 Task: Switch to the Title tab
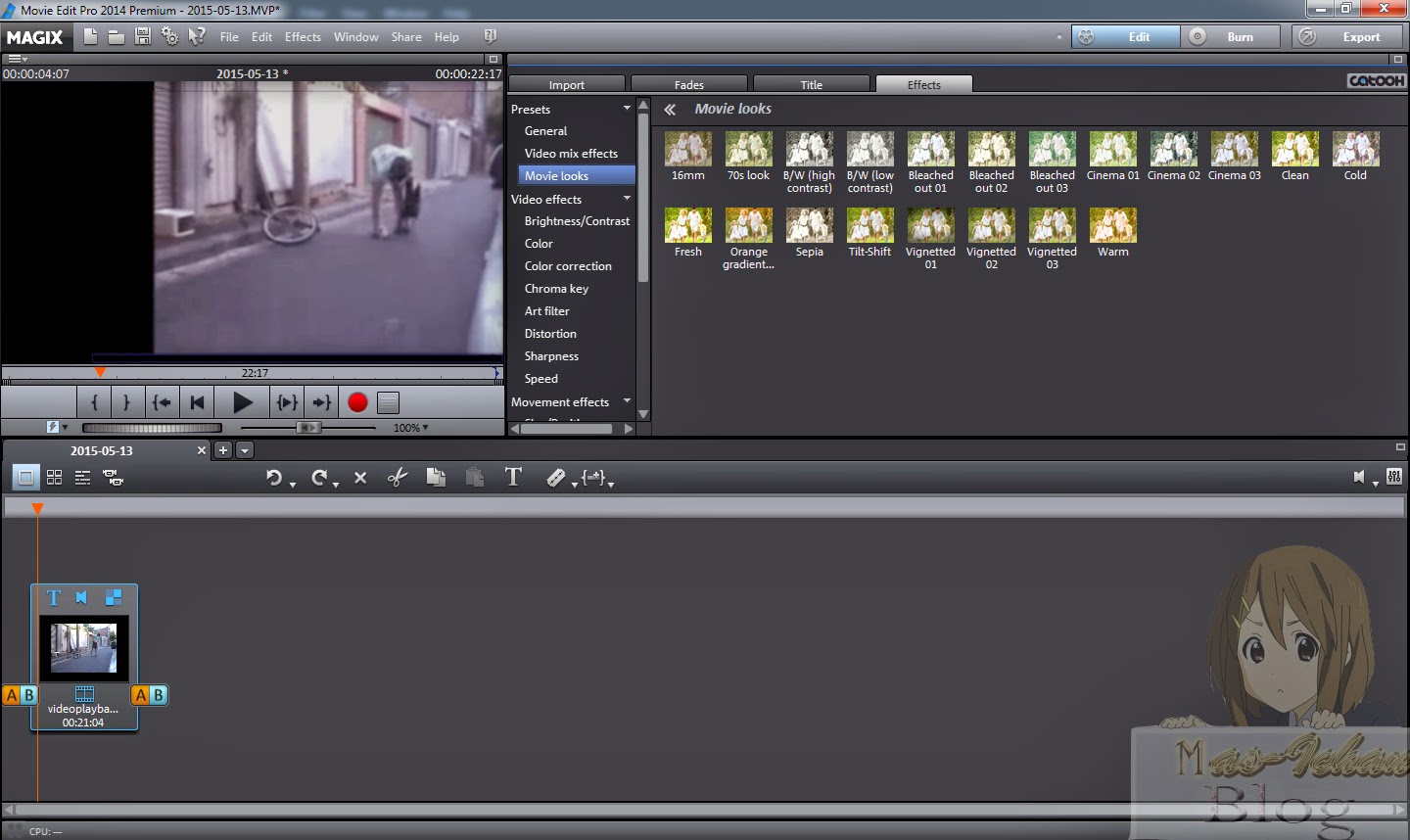[x=812, y=85]
